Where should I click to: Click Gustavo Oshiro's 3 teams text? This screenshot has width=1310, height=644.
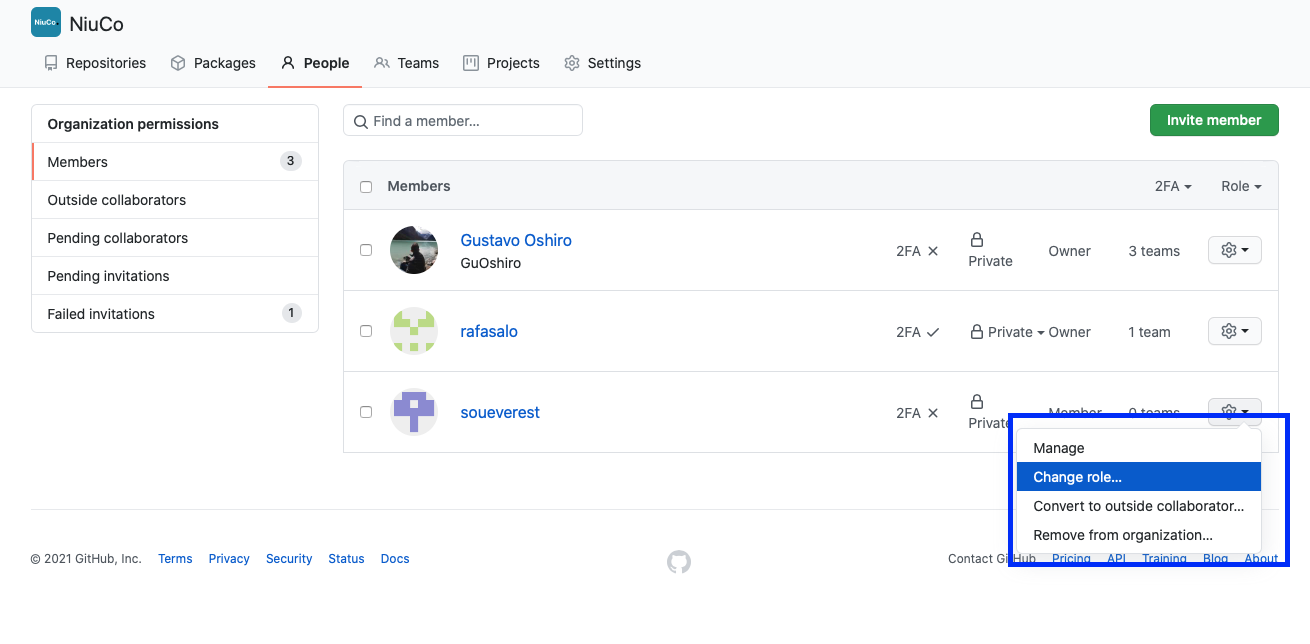click(x=1154, y=251)
